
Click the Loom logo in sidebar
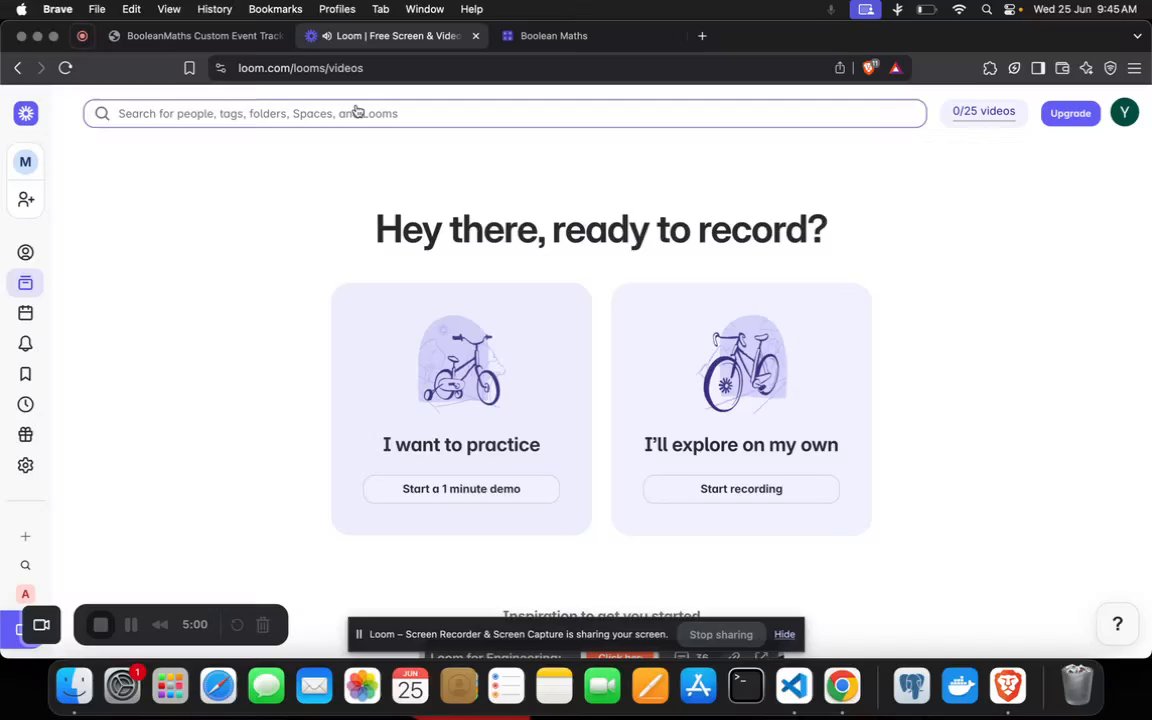26,113
